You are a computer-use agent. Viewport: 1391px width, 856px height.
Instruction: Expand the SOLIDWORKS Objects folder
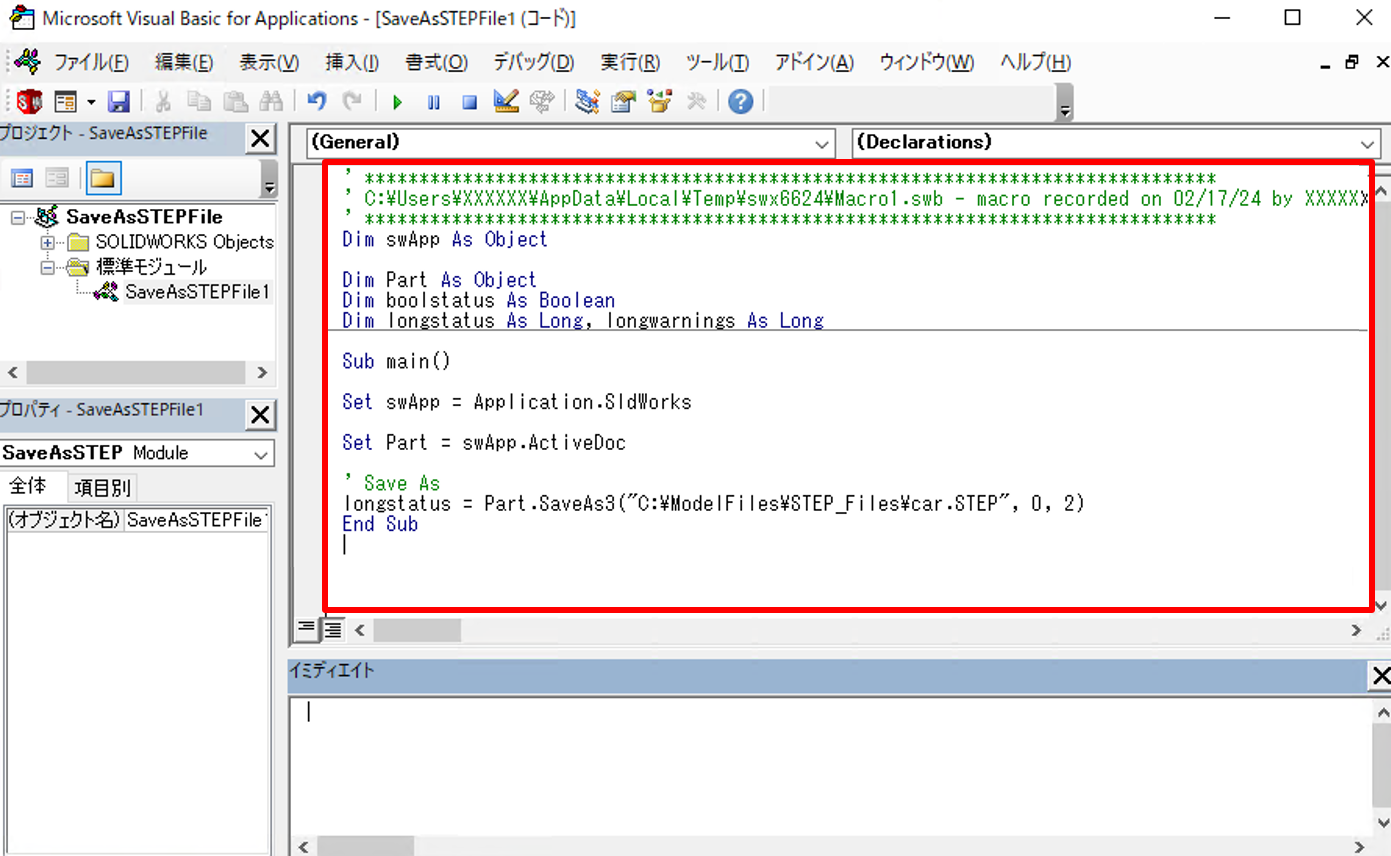[48, 242]
